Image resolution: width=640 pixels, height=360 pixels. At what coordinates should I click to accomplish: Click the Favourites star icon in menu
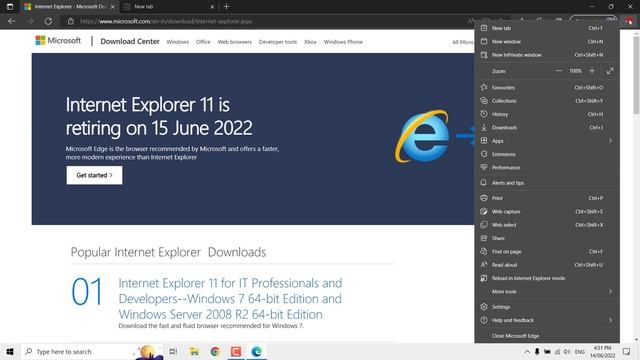[484, 87]
